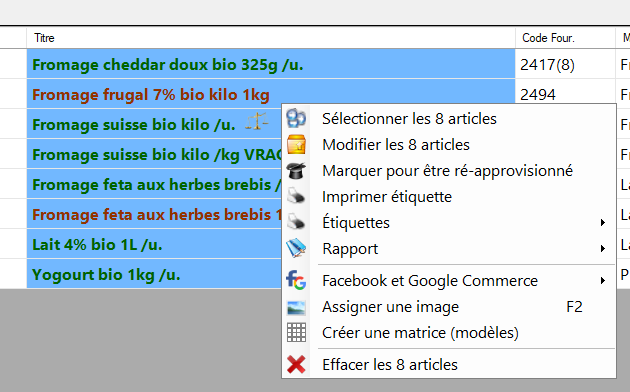Select row Fromage frugal 7% bio kilo 1kg

click(x=271, y=94)
